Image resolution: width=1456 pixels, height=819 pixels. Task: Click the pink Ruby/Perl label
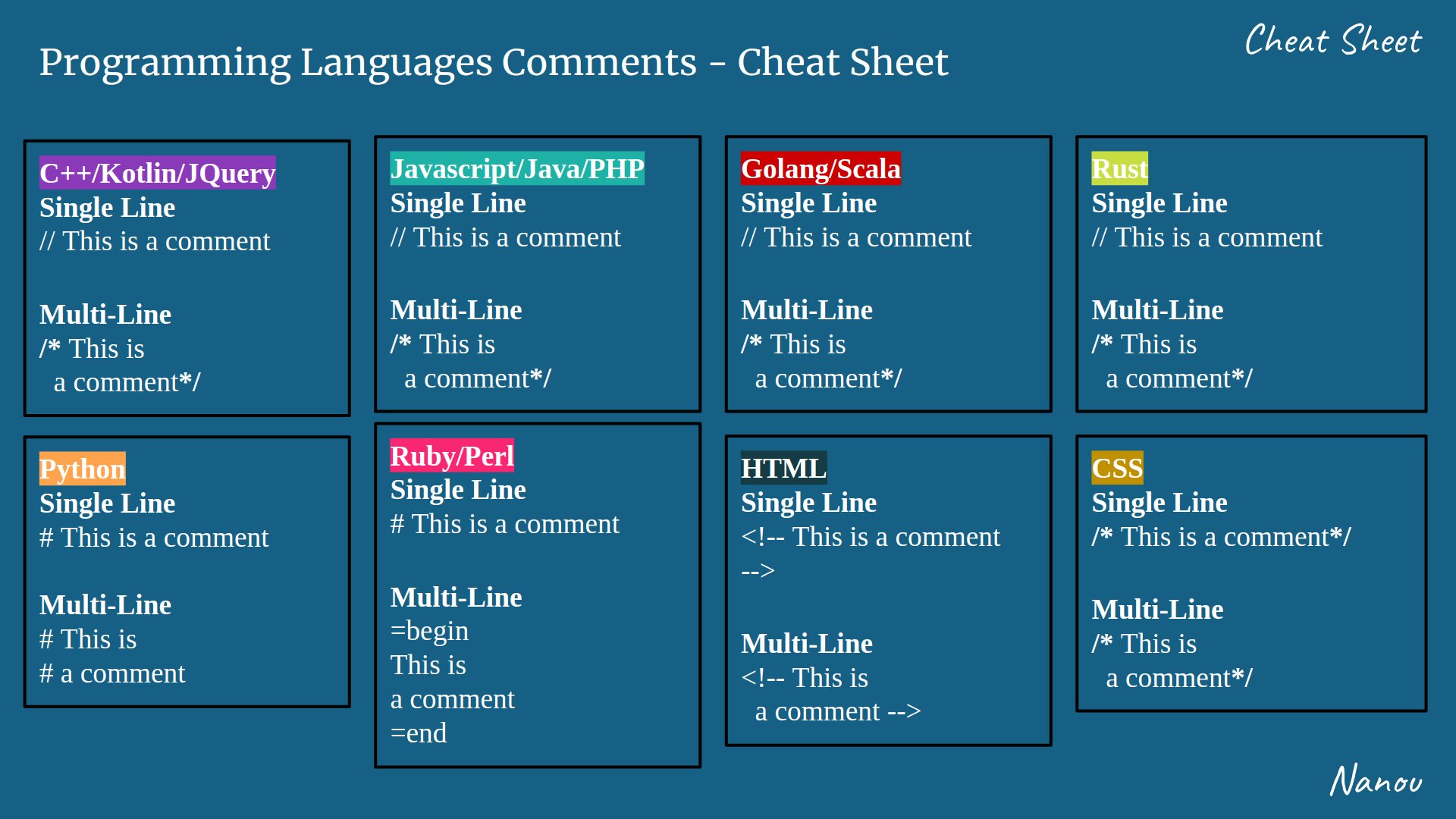coord(451,456)
